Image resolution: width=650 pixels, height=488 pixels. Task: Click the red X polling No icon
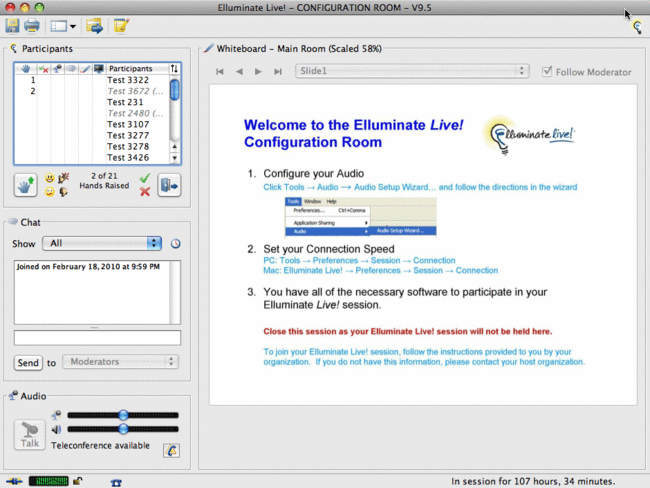pos(145,192)
